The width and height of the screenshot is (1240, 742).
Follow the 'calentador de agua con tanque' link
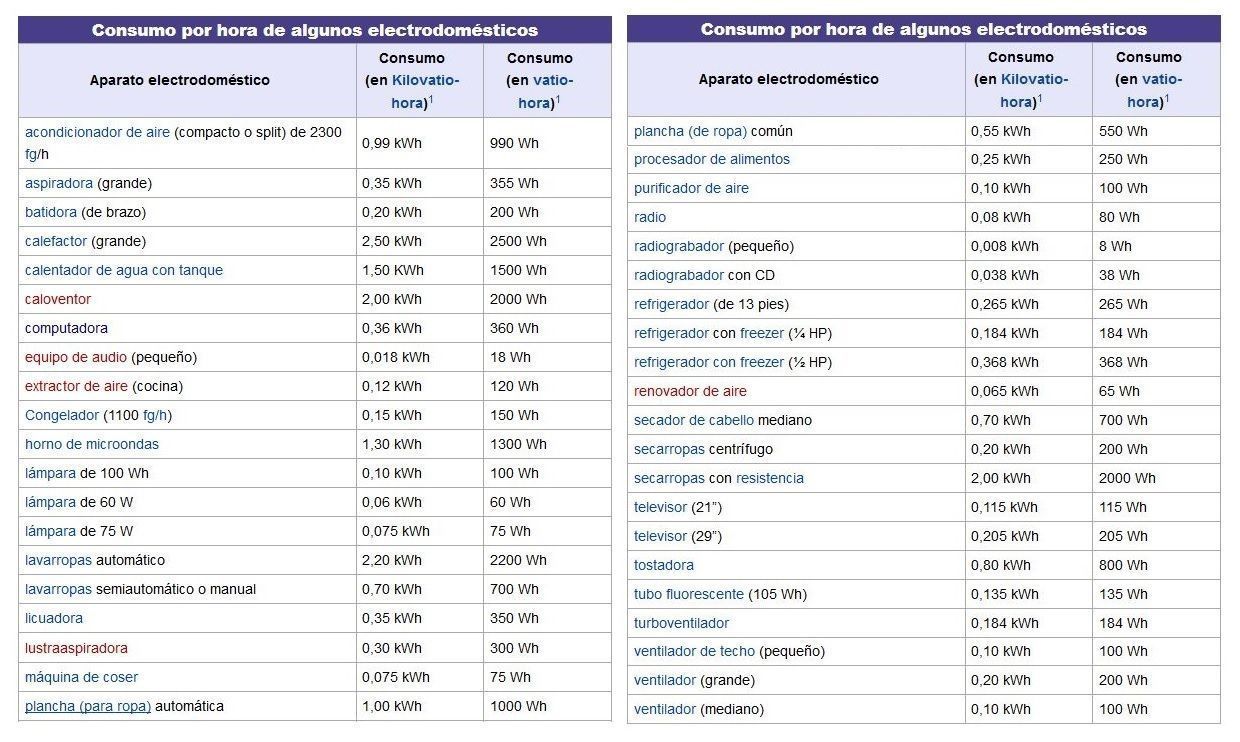pyautogui.click(x=124, y=270)
